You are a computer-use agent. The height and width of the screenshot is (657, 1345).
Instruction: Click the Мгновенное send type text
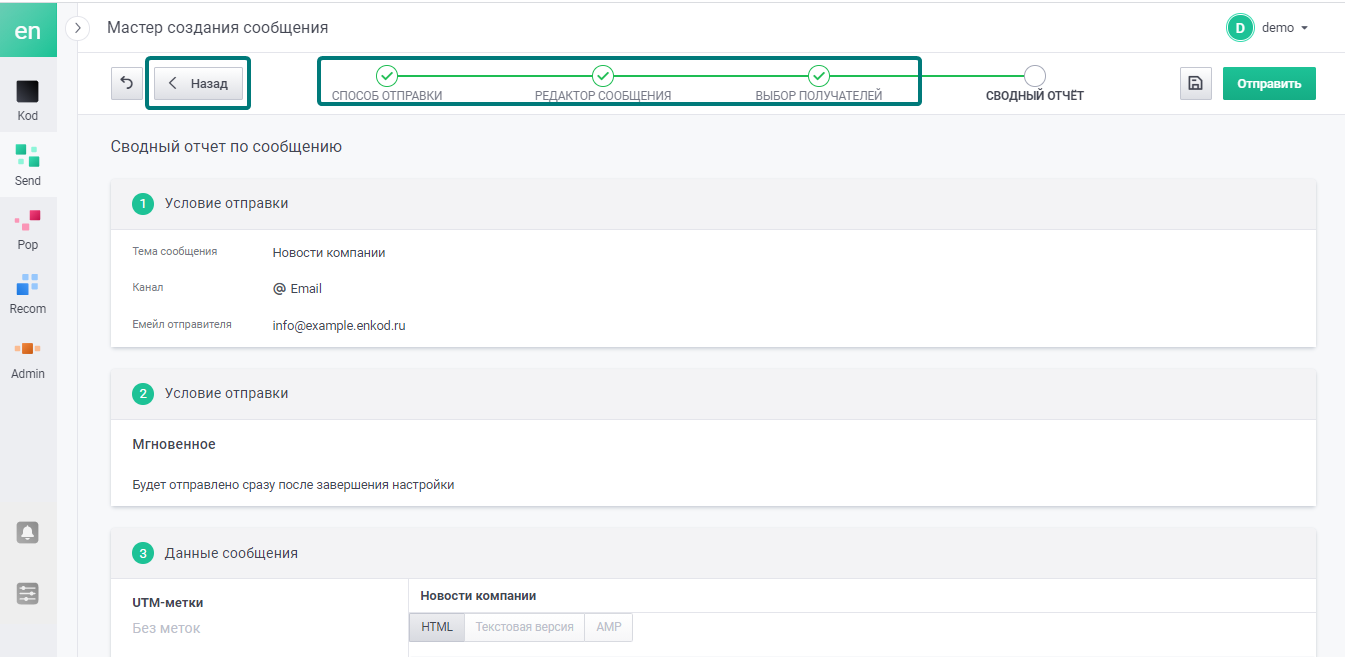pyautogui.click(x=174, y=444)
